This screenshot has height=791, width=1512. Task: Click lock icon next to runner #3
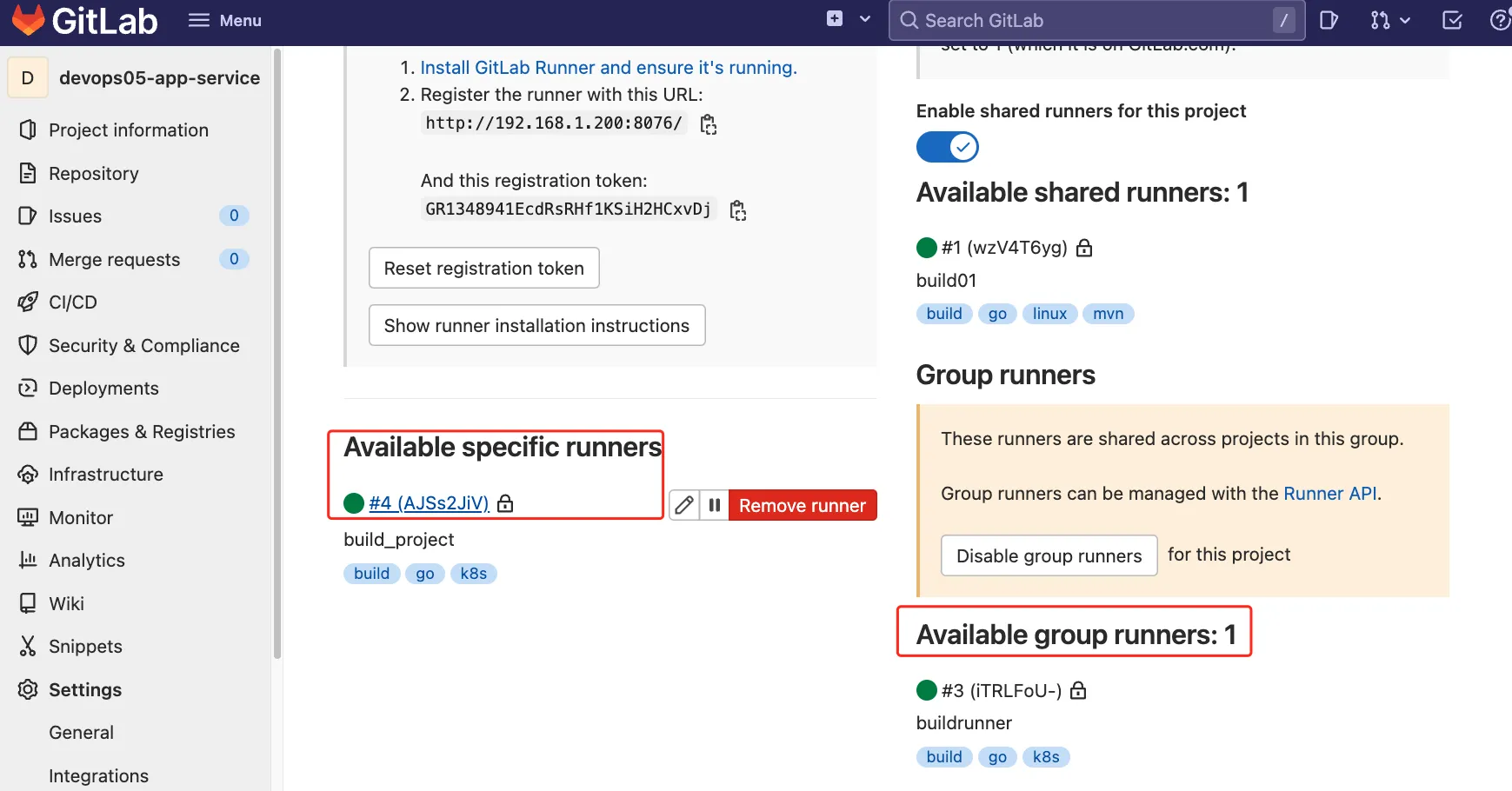pos(1078,690)
